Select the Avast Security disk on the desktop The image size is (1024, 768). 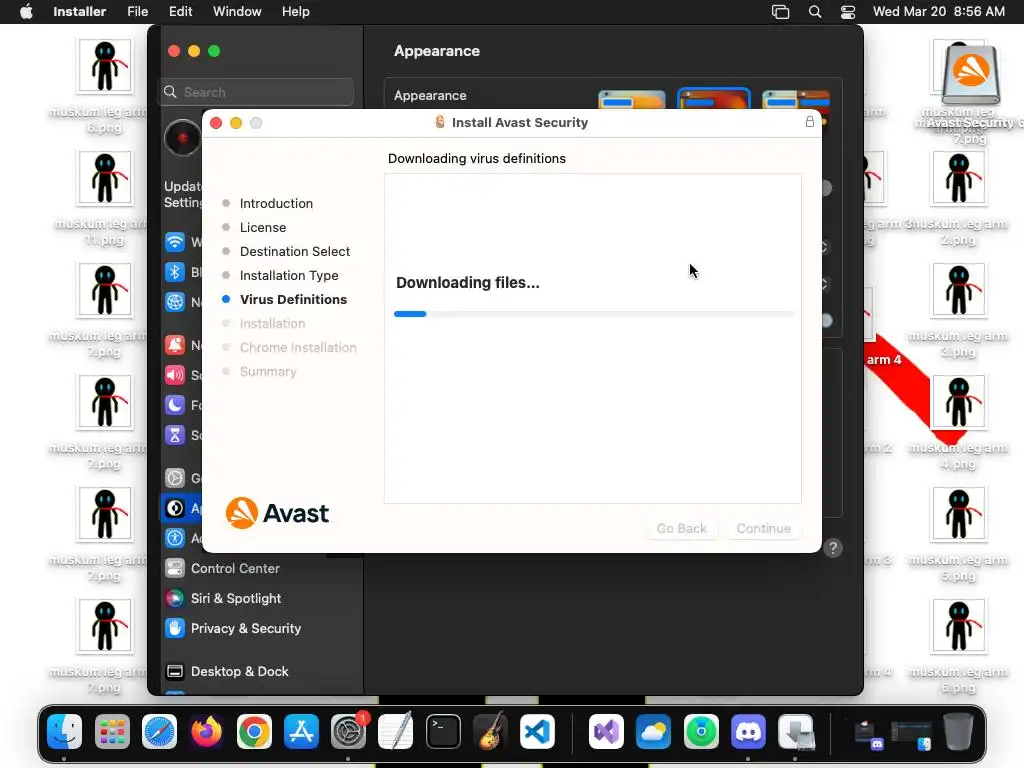970,75
